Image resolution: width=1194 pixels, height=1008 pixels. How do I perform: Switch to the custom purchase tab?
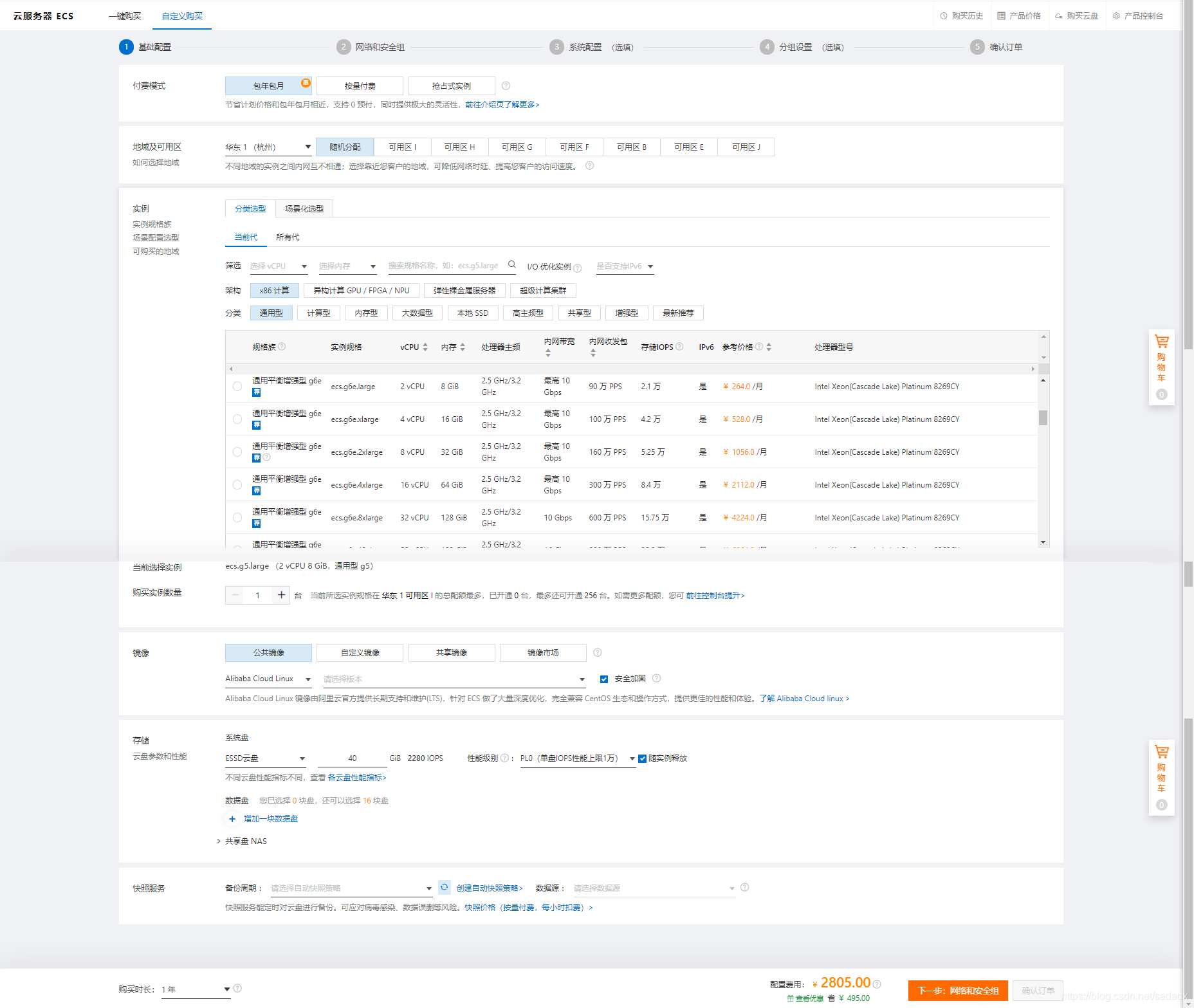point(182,16)
